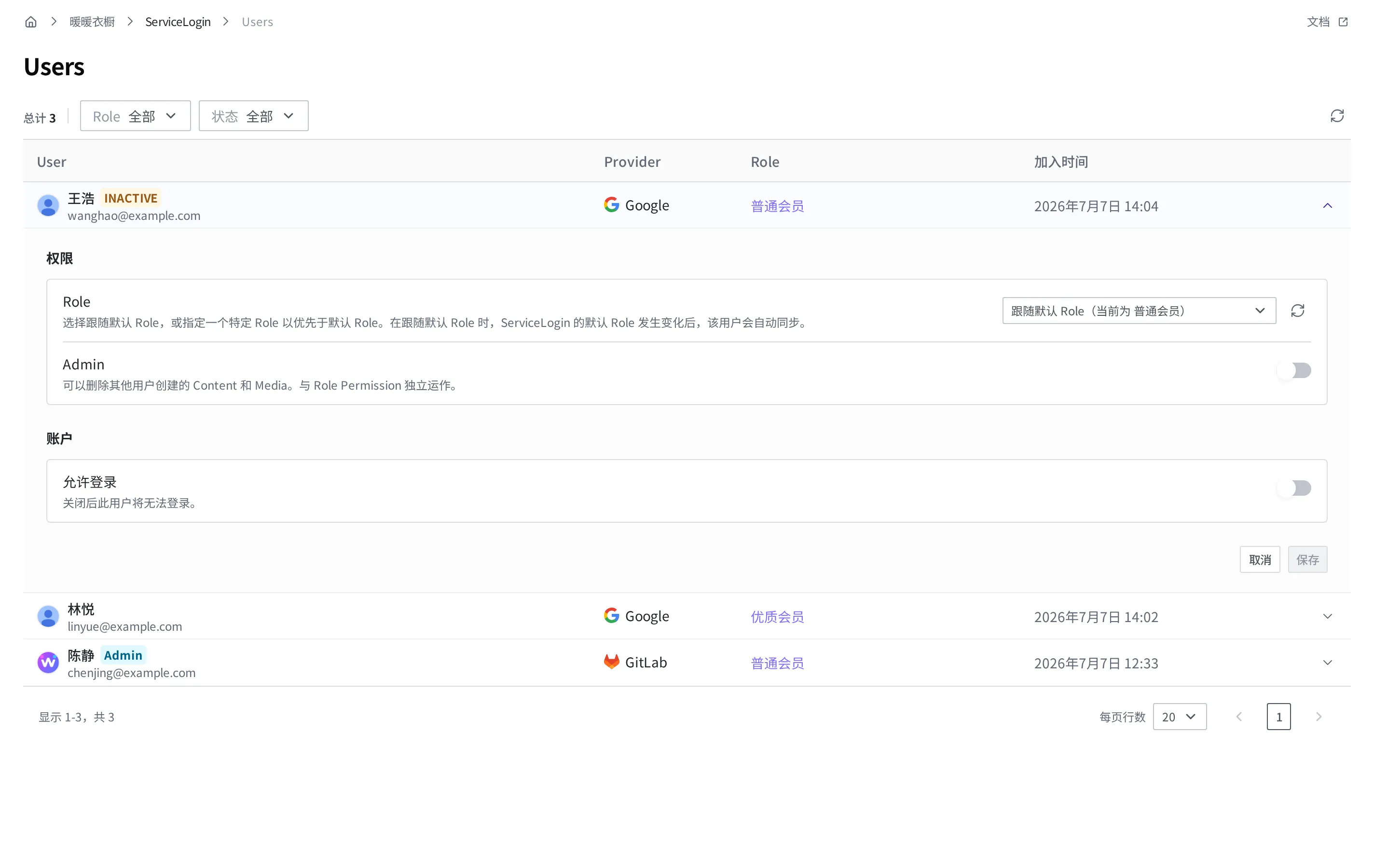1374x868 pixels.
Task: Expand 林悦's user row
Action: 1327,616
